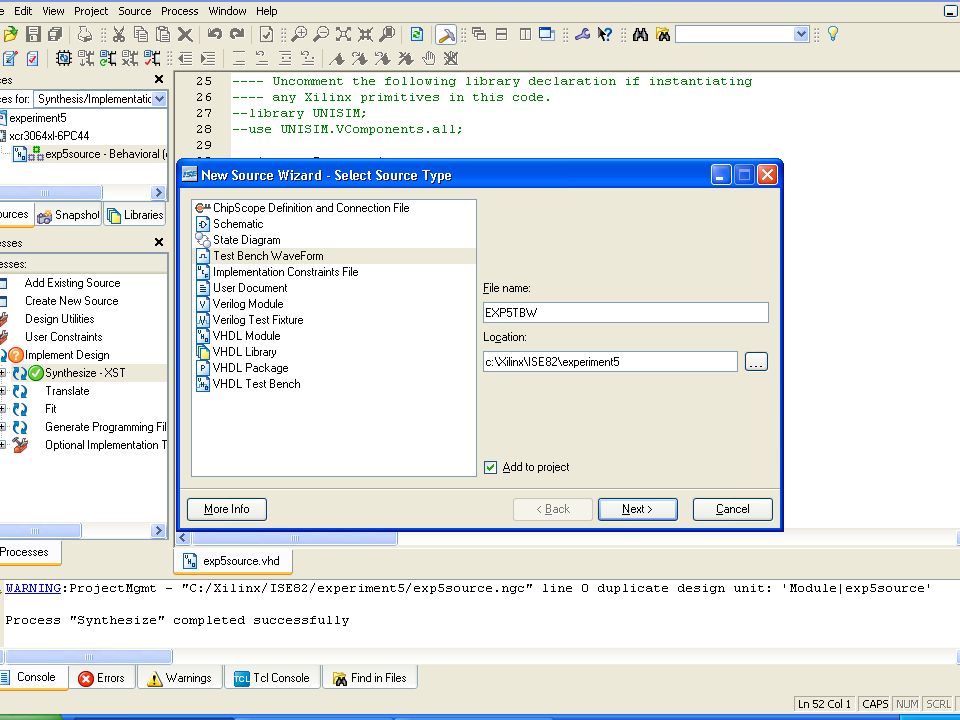Click the binoculars find icon
This screenshot has width=960, height=720.
coord(640,34)
